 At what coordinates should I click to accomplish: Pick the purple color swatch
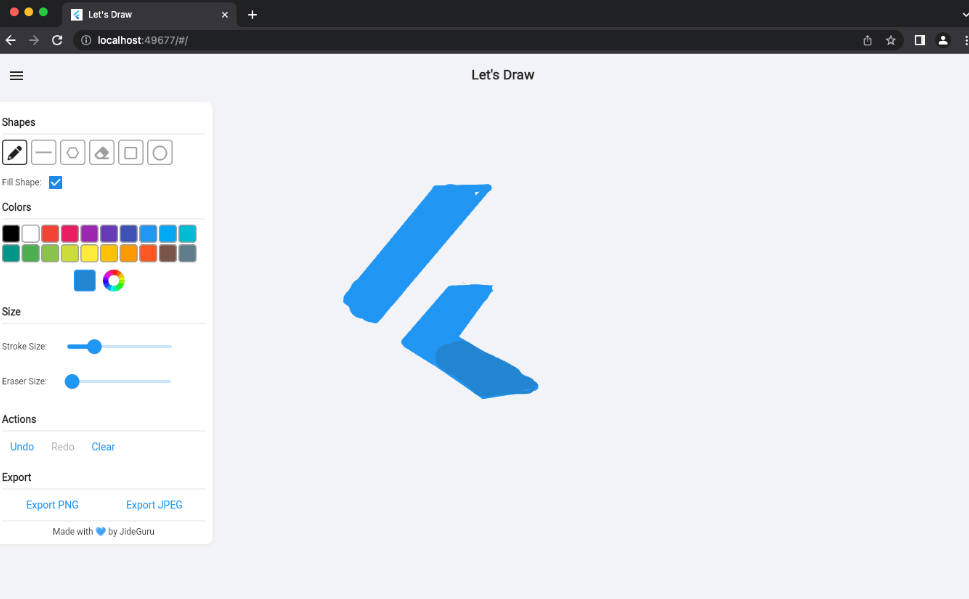click(90, 234)
